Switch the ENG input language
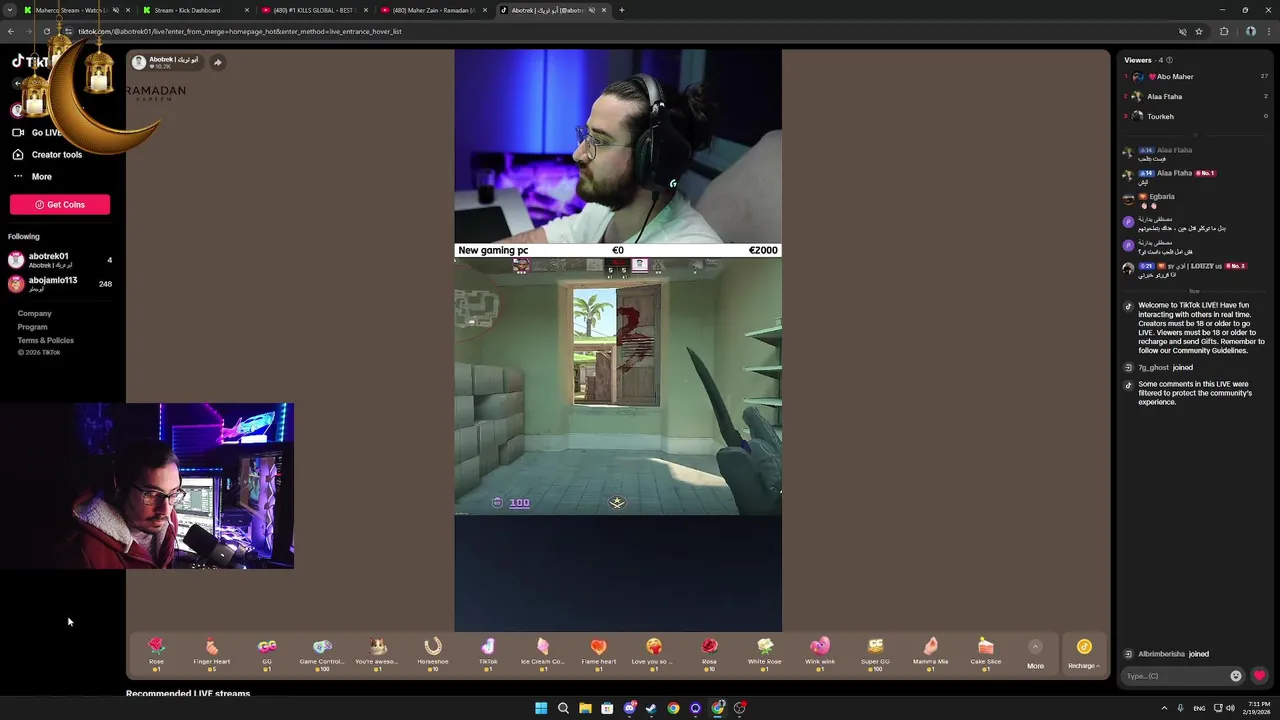The image size is (1280, 720). (1199, 708)
